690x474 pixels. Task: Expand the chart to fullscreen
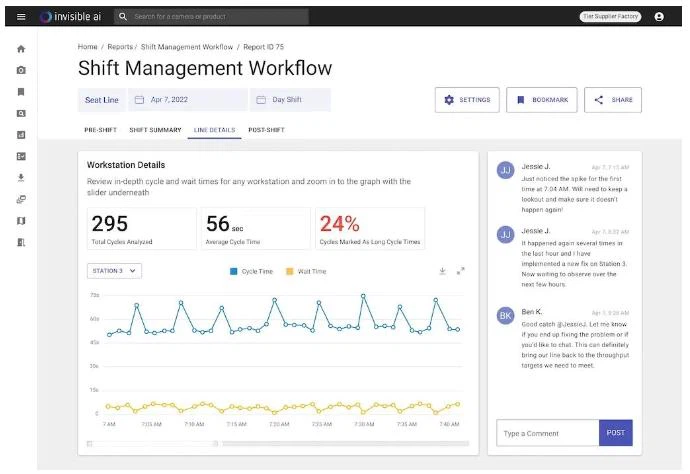pyautogui.click(x=461, y=271)
